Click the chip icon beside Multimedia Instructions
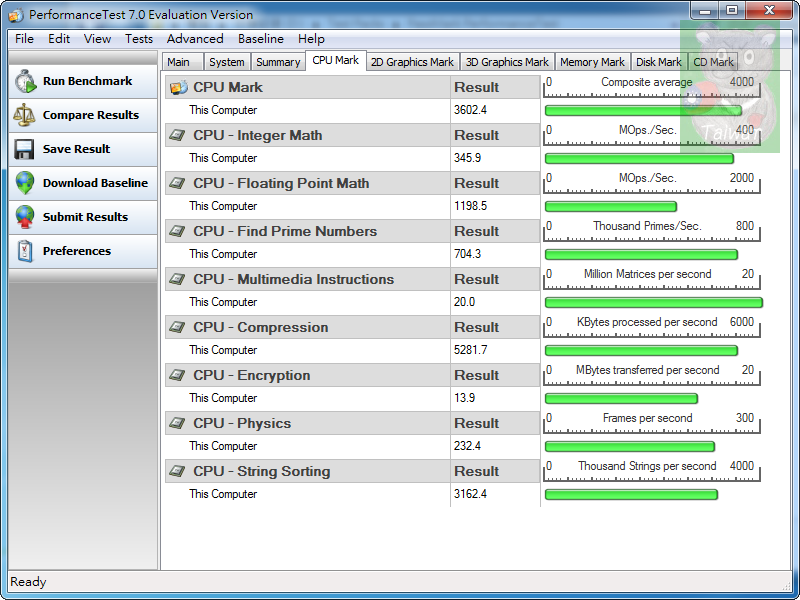800x600 pixels. [177, 279]
